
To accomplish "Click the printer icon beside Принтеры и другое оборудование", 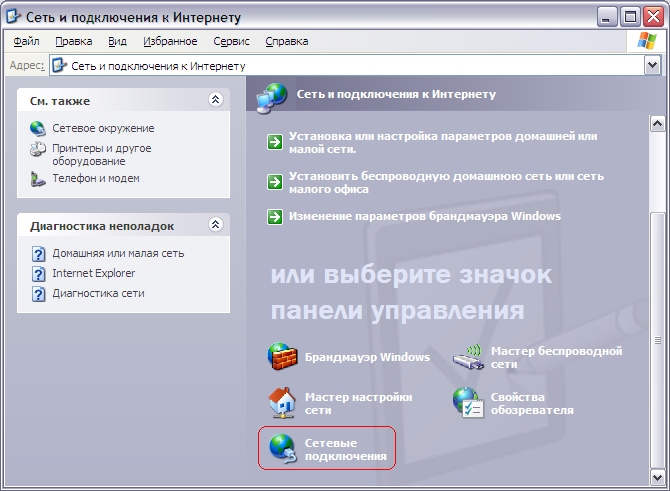I will pyautogui.click(x=38, y=149).
